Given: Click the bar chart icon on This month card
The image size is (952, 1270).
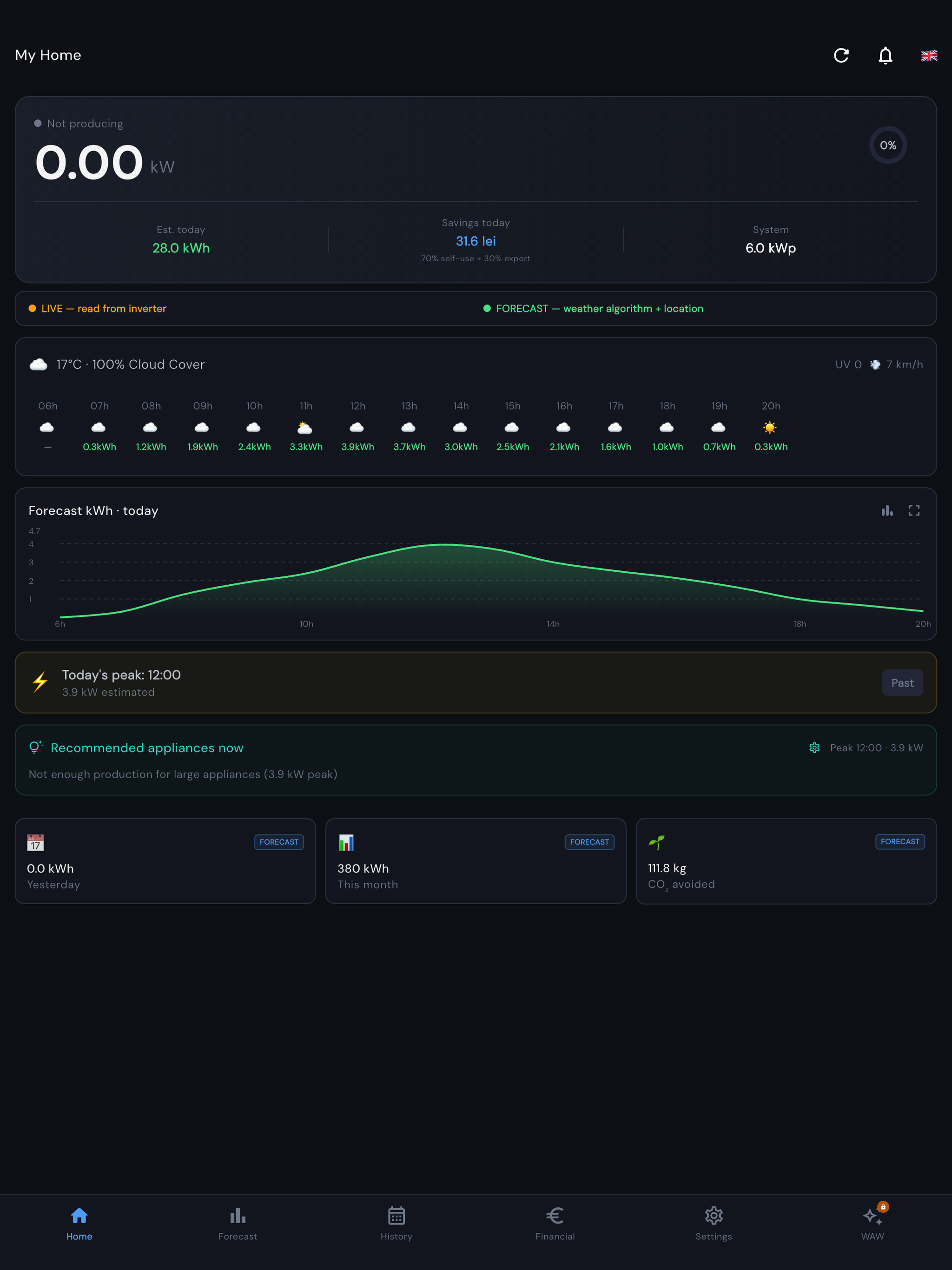Looking at the screenshot, I should tap(346, 842).
